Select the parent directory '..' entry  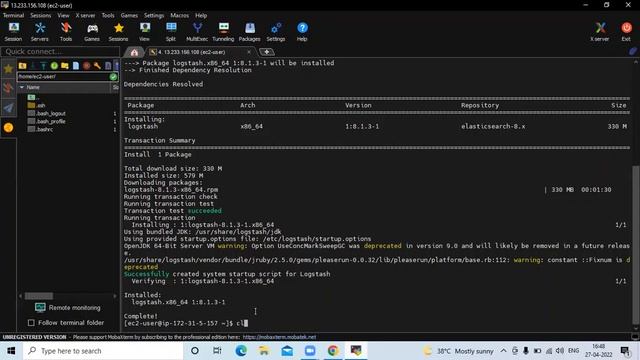(x=34, y=97)
